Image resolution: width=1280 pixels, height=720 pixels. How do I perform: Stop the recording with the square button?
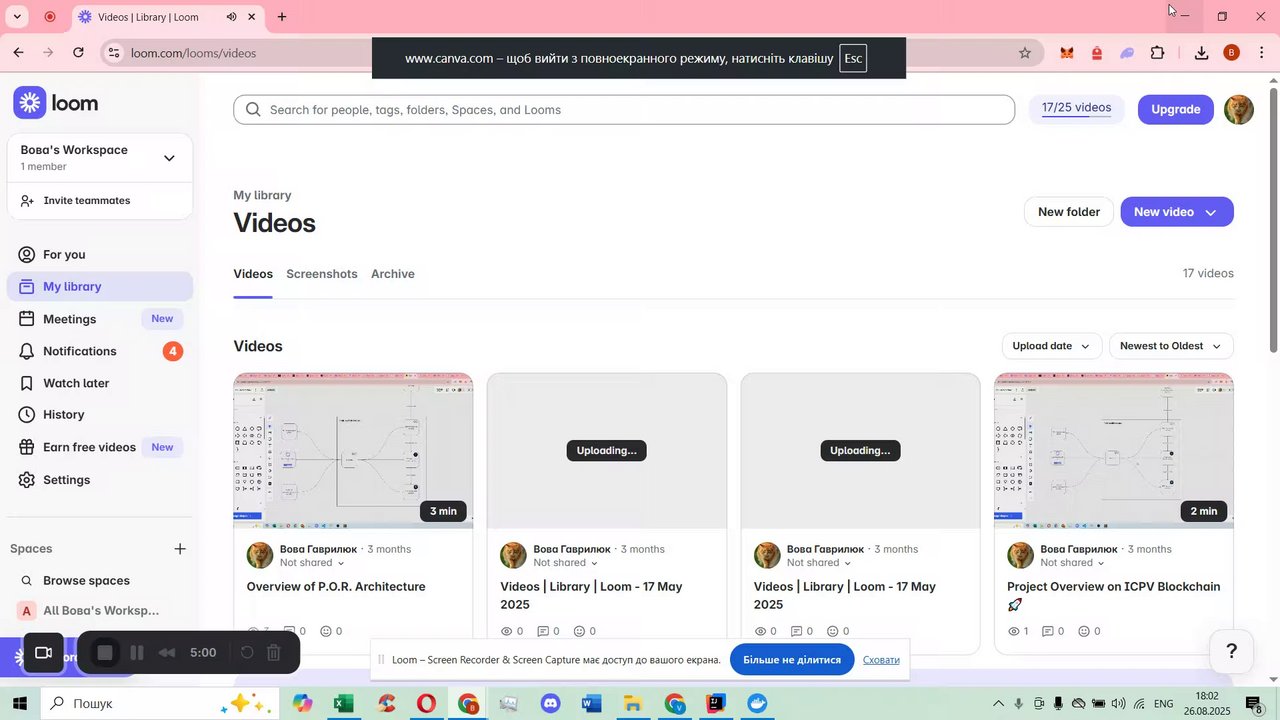105,653
